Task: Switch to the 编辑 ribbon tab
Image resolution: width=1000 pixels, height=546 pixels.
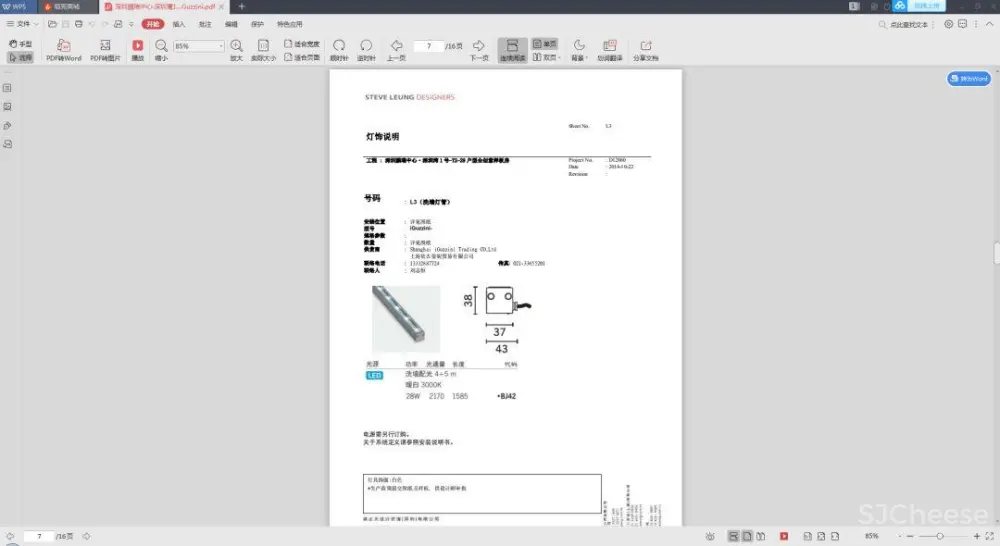Action: tap(231, 24)
